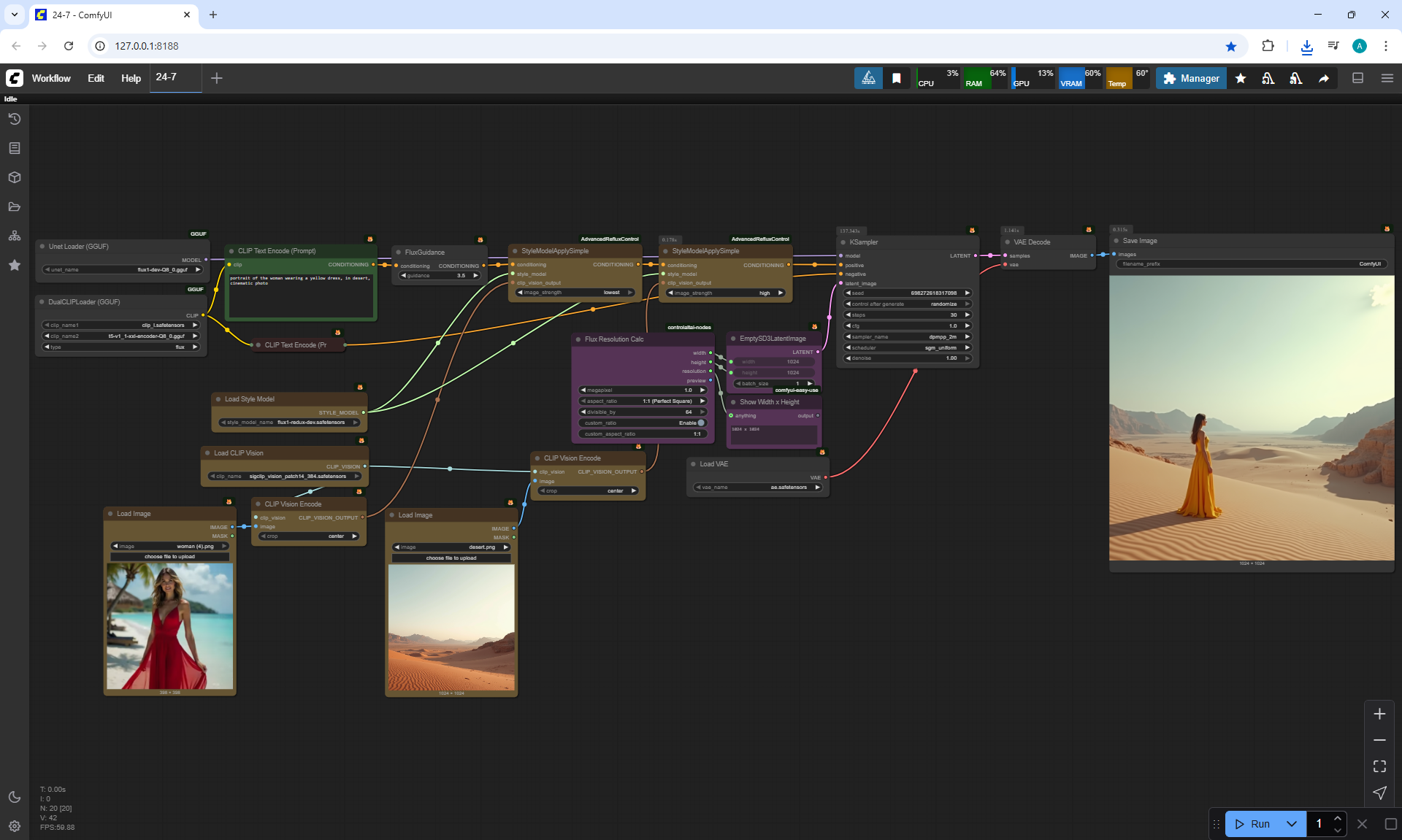The height and width of the screenshot is (840, 1402).
Task: Click the Manager button
Action: (1191, 78)
